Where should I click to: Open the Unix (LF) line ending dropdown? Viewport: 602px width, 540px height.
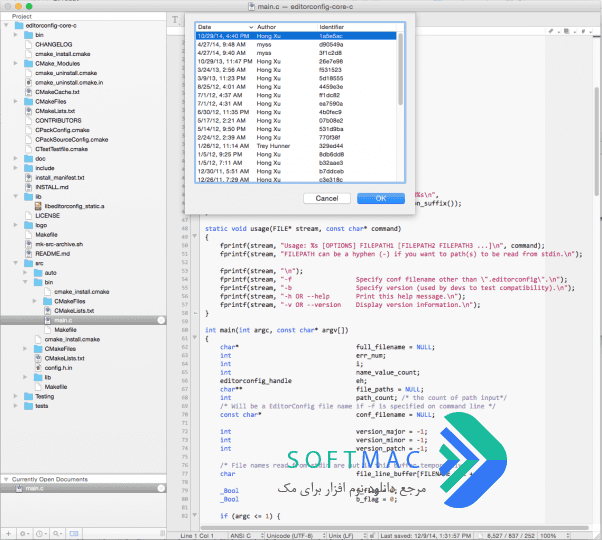(x=346, y=535)
